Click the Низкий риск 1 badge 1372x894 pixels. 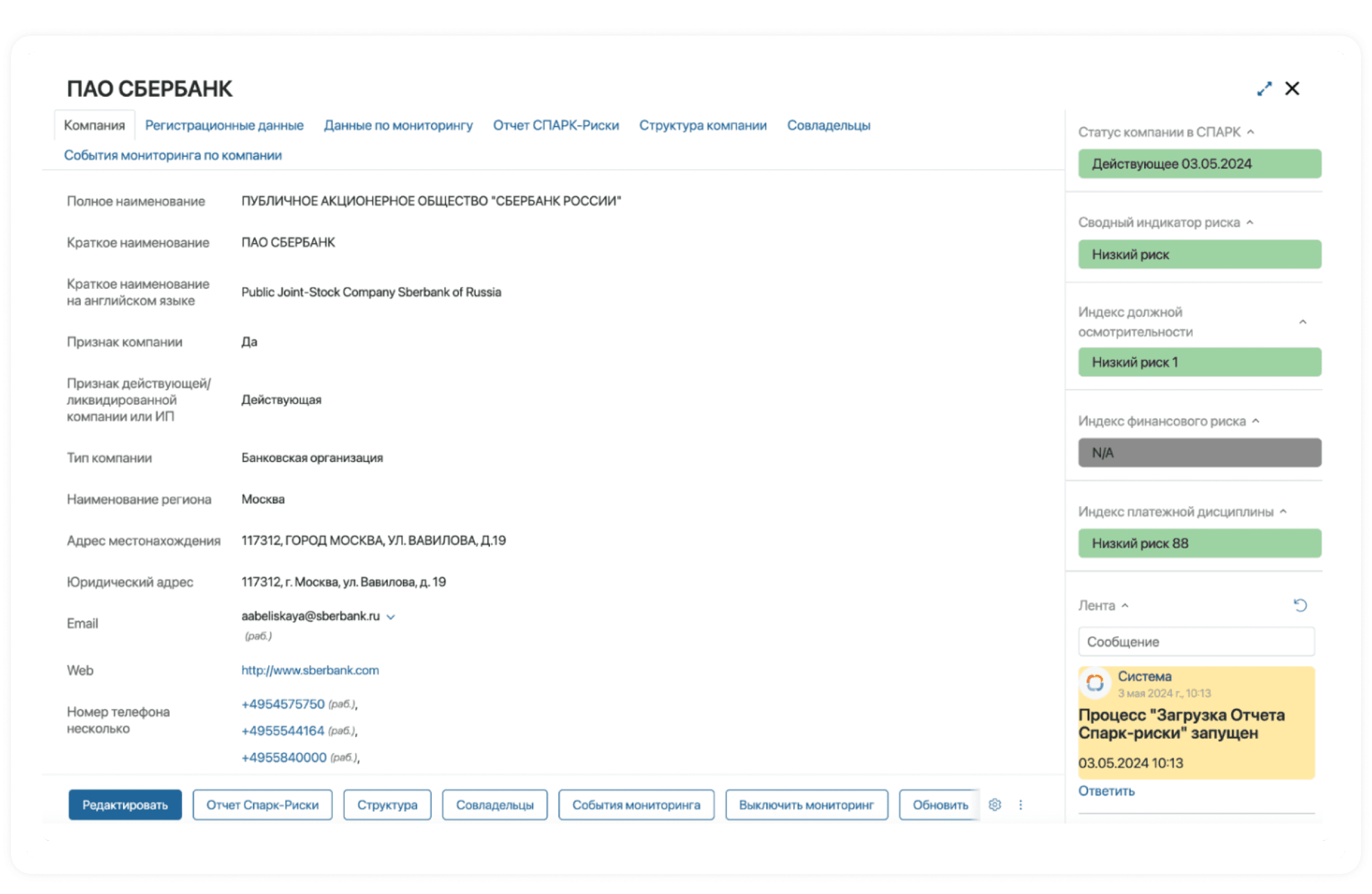coord(1199,362)
